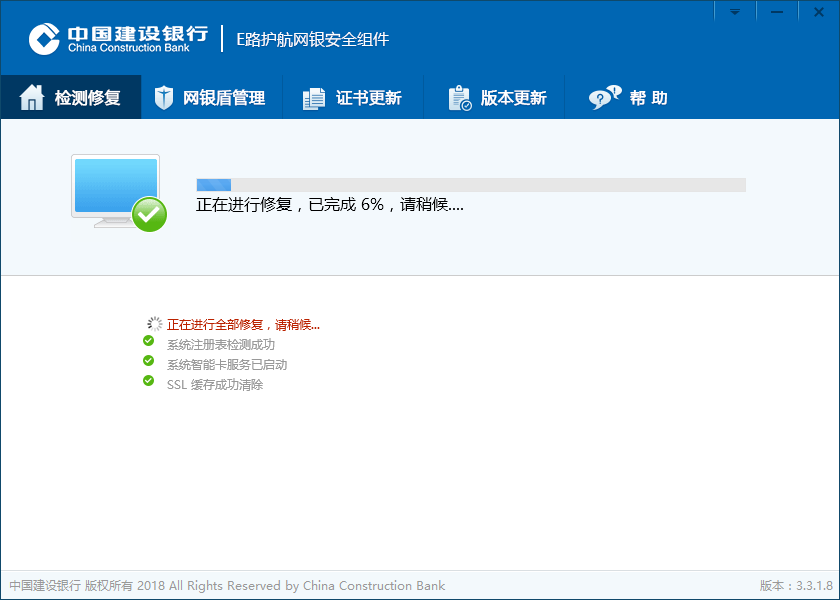Image resolution: width=840 pixels, height=600 pixels.
Task: Click the China Construction Bank logo
Action: click(42, 38)
